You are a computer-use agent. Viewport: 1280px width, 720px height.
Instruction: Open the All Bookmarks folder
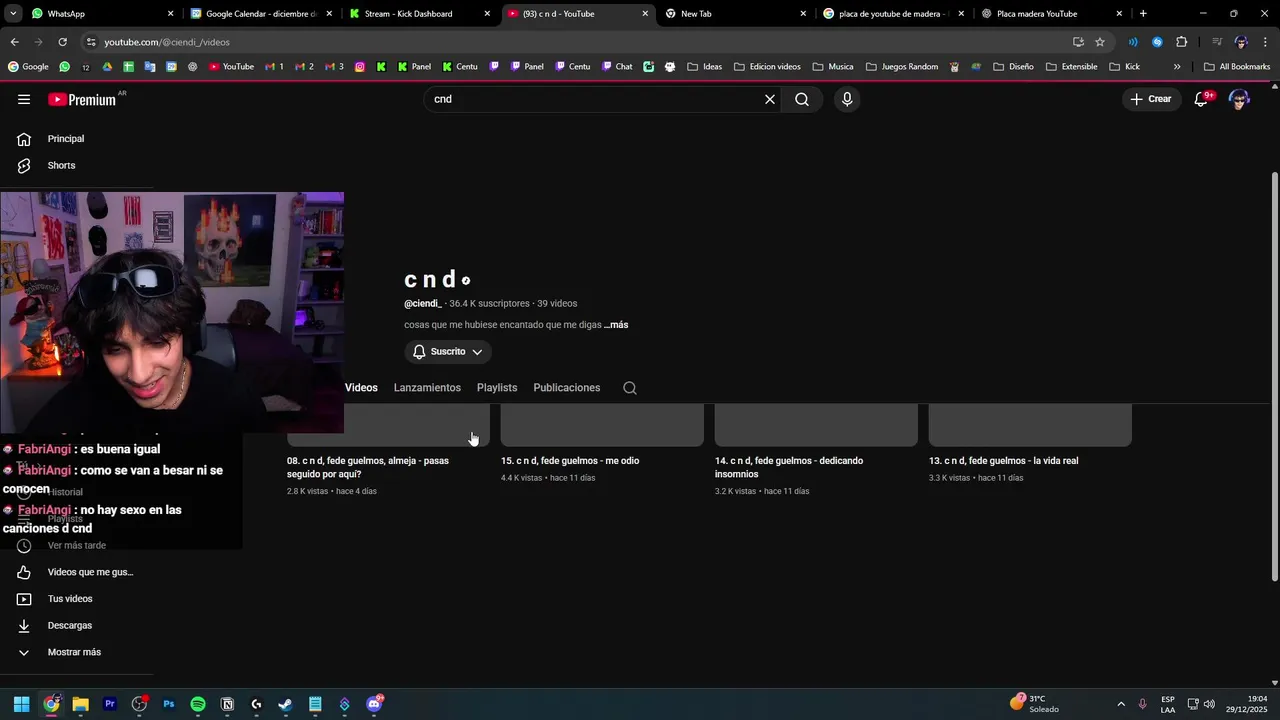coord(1237,67)
